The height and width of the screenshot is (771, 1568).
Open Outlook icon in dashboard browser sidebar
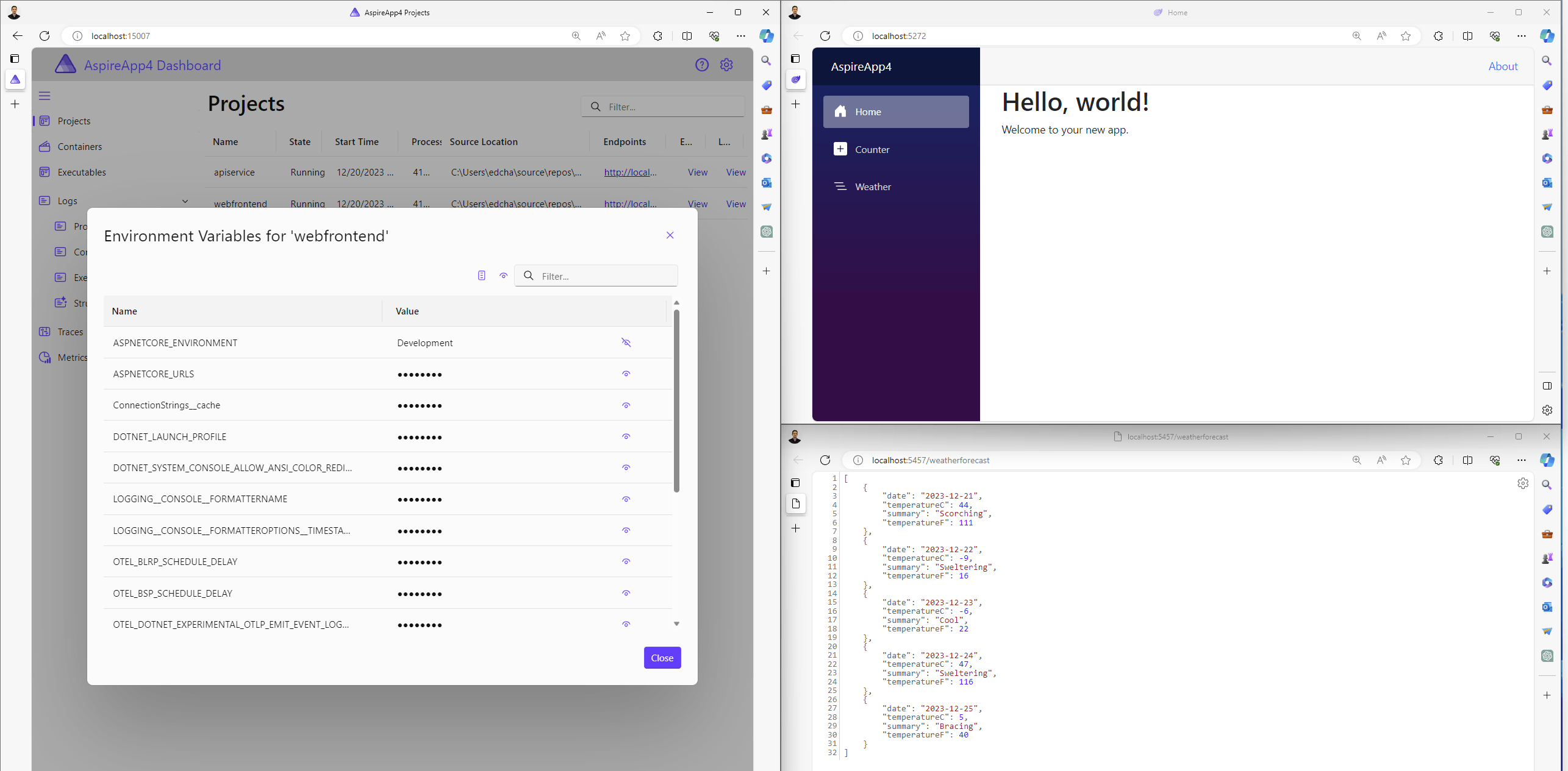767,183
